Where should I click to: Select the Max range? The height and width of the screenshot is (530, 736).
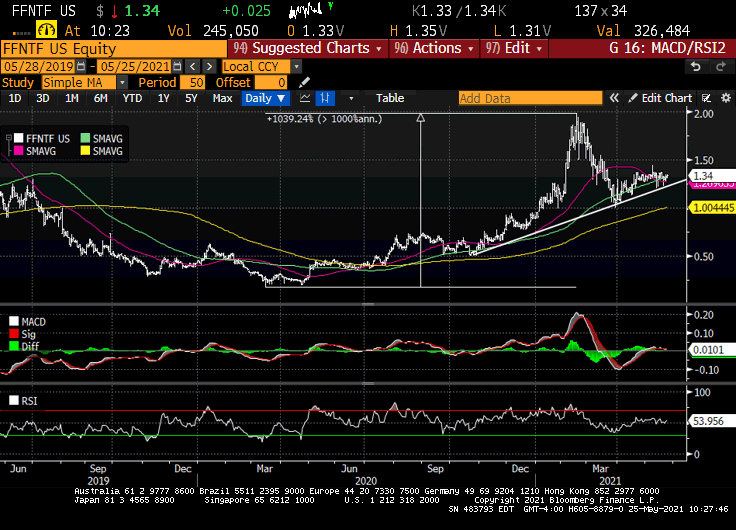pos(222,98)
